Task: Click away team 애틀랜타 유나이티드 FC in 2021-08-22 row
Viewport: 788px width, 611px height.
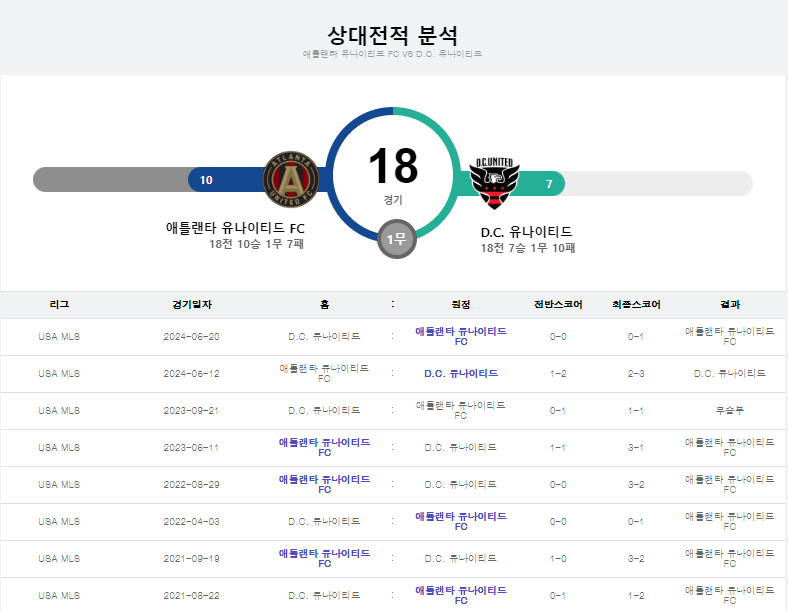Action: (x=461, y=595)
